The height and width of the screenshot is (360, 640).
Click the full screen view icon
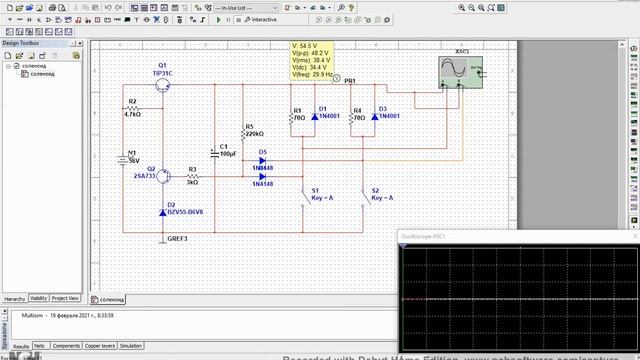point(501,8)
